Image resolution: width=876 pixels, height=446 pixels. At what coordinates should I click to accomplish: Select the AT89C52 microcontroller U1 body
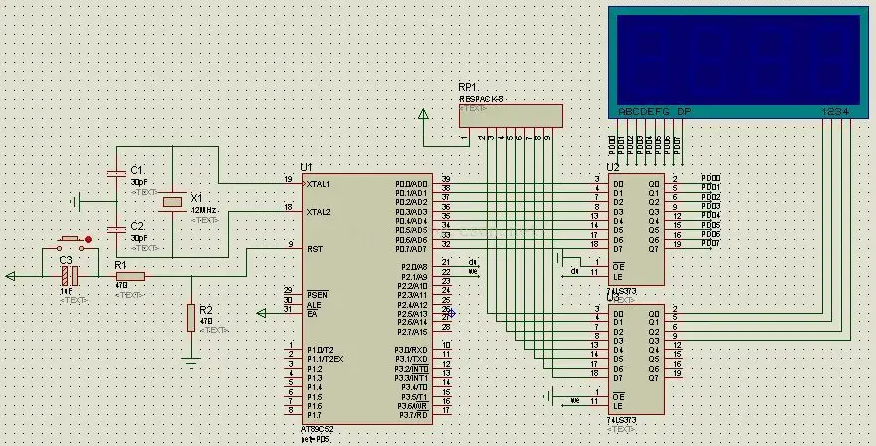tap(367, 298)
